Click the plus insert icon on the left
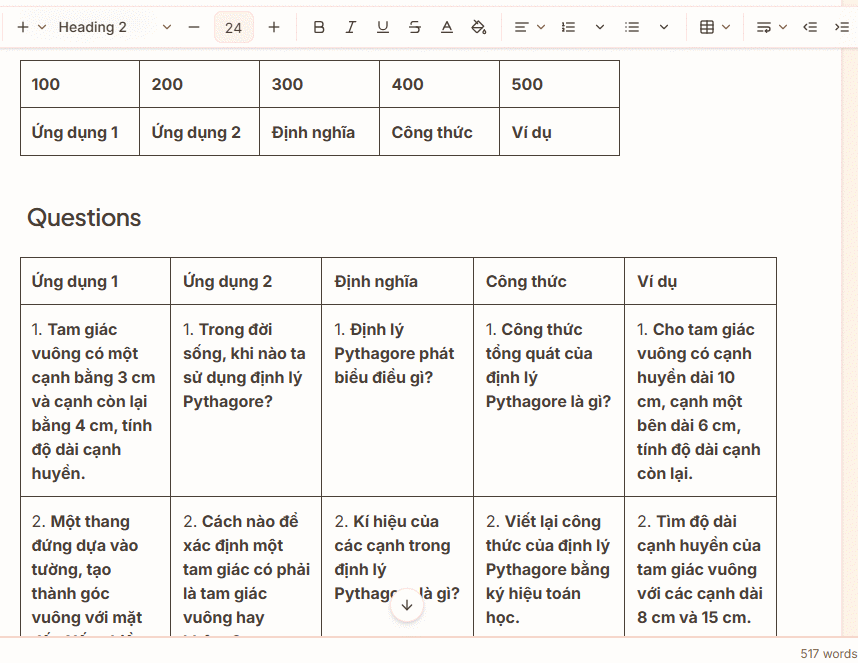This screenshot has width=858, height=663. click(x=22, y=27)
